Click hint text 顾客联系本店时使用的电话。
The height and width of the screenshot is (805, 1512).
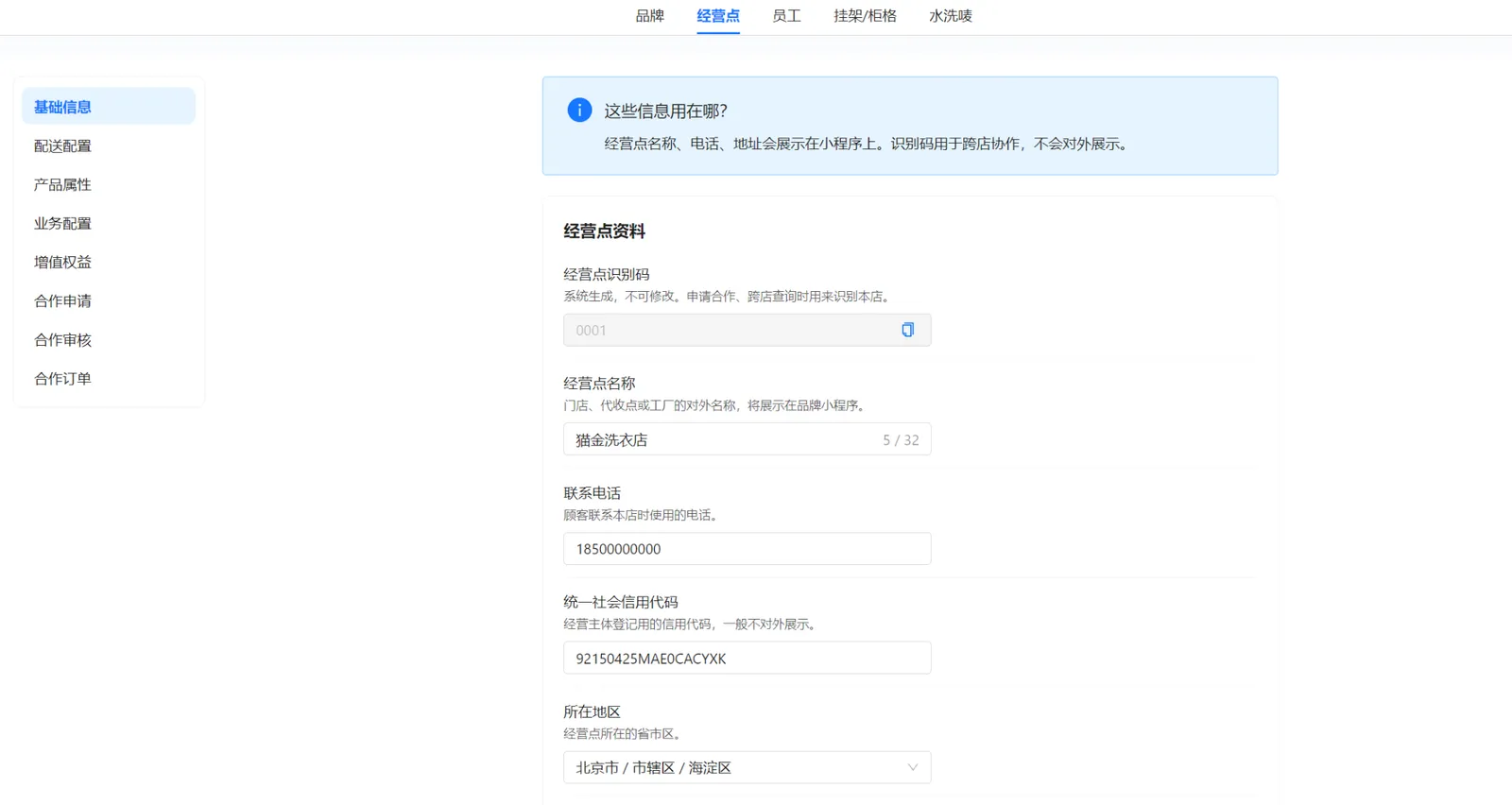[x=643, y=515]
